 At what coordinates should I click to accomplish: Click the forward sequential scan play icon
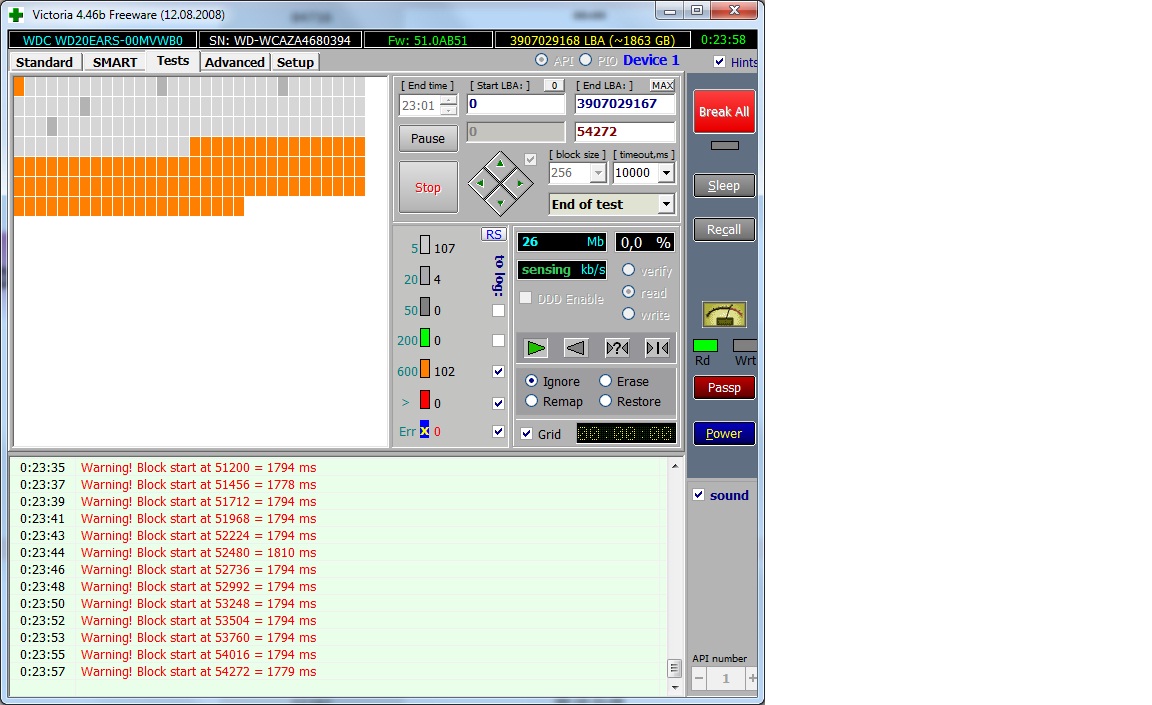536,348
